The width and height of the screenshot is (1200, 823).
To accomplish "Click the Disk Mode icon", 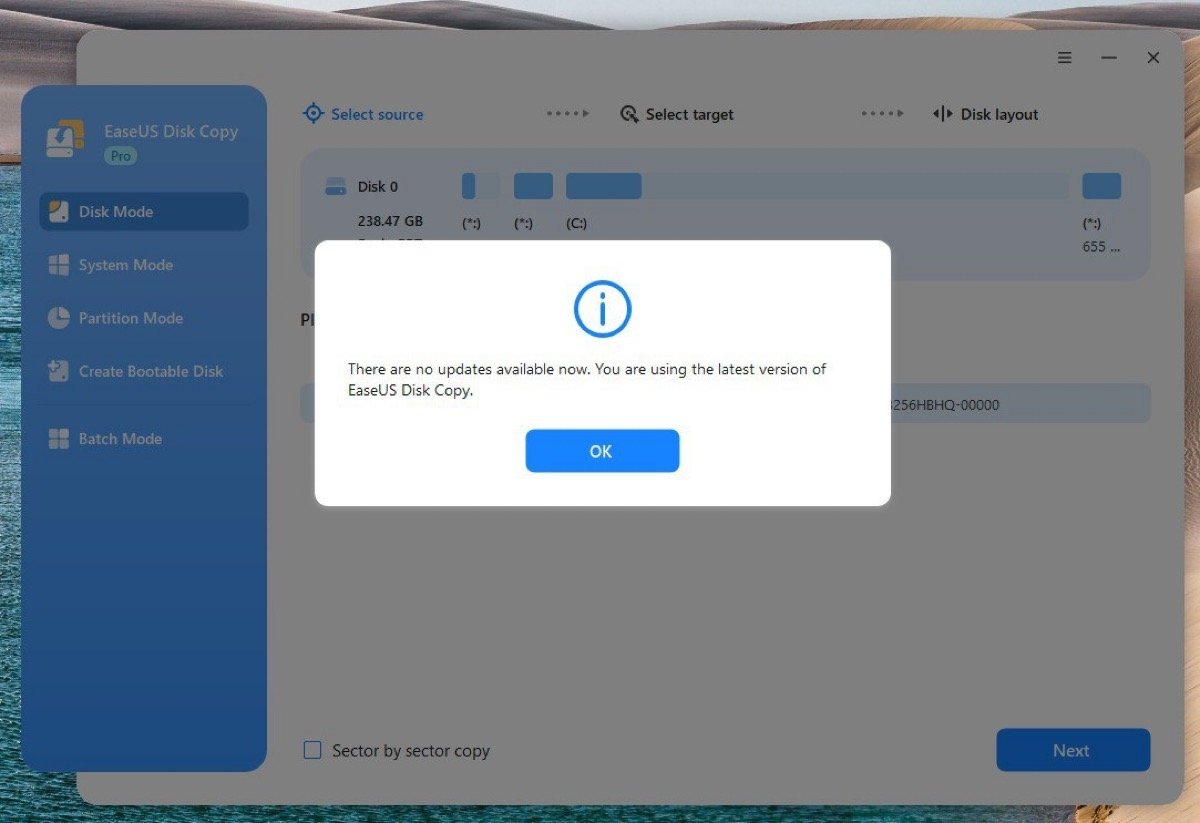I will click(x=59, y=212).
